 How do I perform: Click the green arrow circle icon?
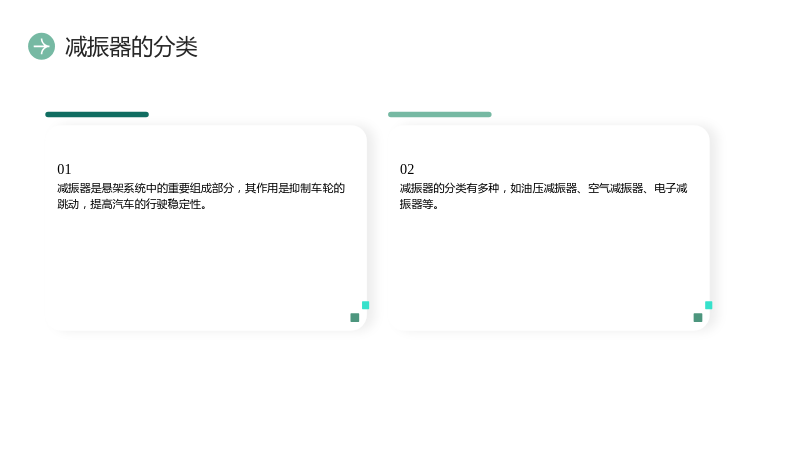click(x=41, y=46)
